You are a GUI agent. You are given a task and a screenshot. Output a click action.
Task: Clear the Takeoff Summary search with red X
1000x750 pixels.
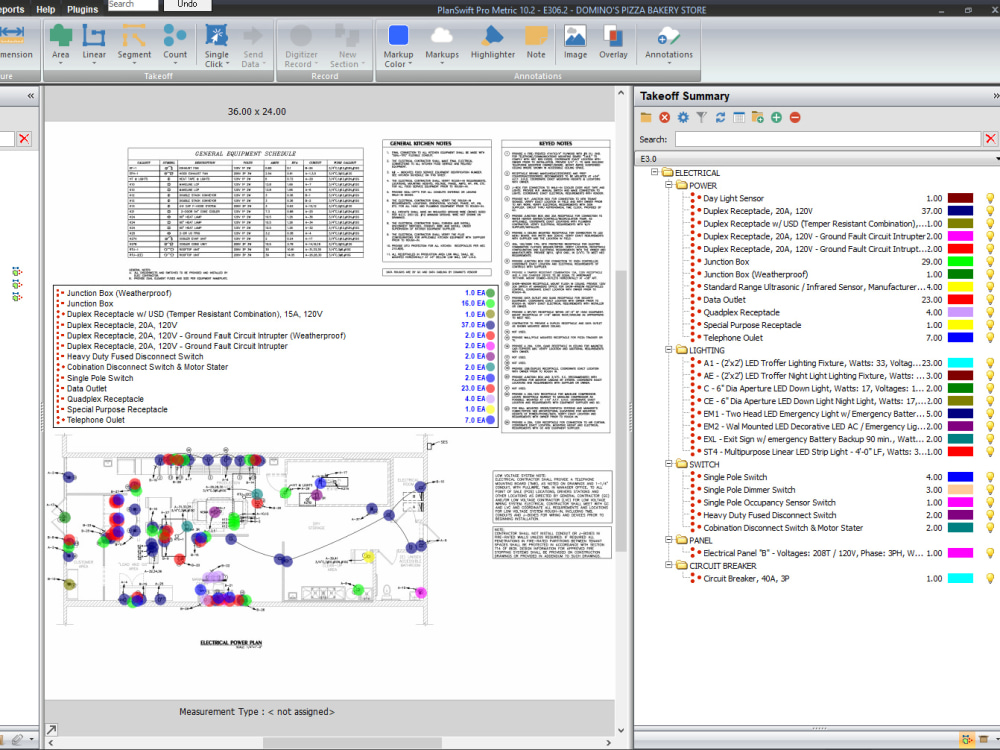990,139
